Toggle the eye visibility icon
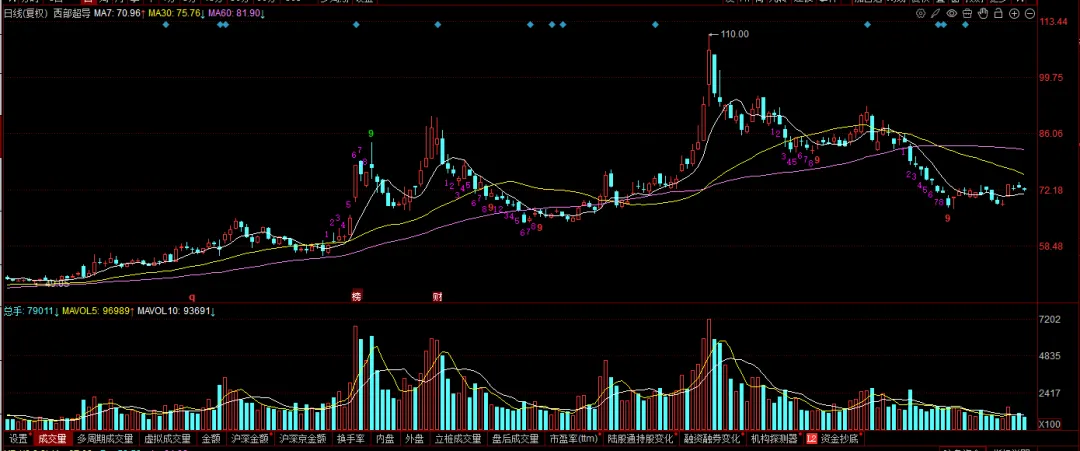This screenshot has height=451, width=1080. pos(952,13)
